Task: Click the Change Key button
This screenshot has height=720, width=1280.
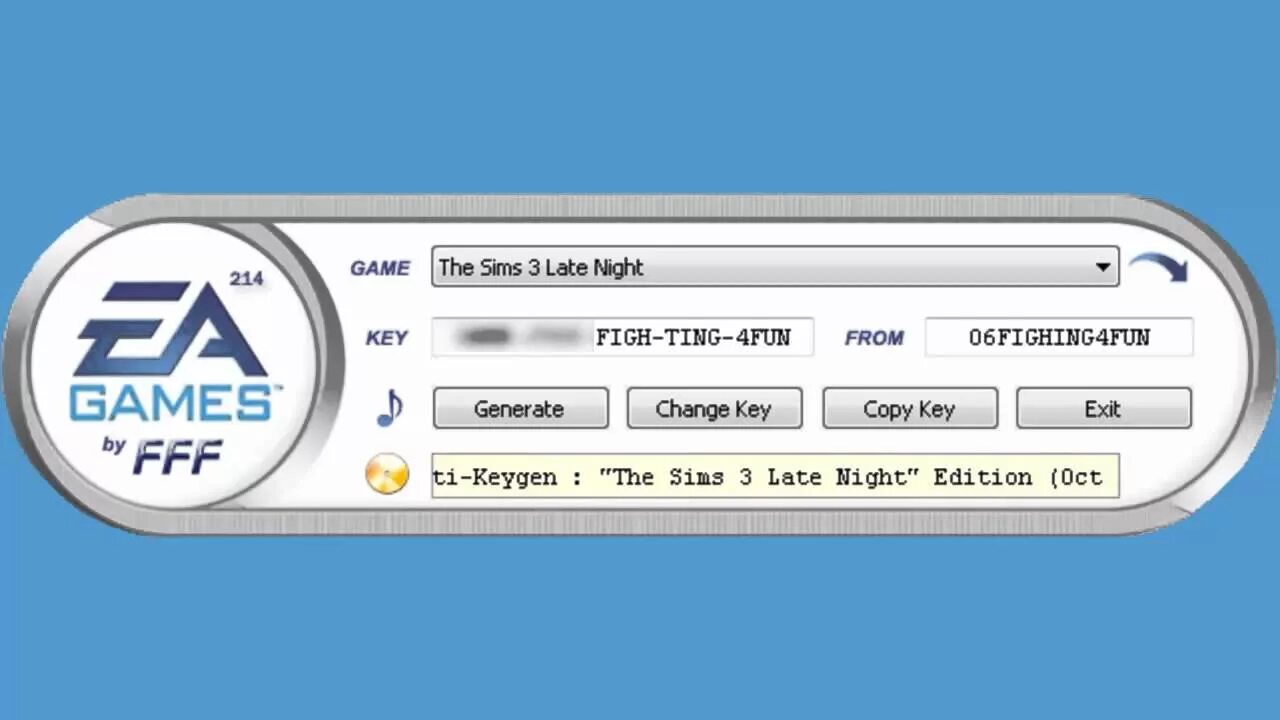Action: click(714, 409)
